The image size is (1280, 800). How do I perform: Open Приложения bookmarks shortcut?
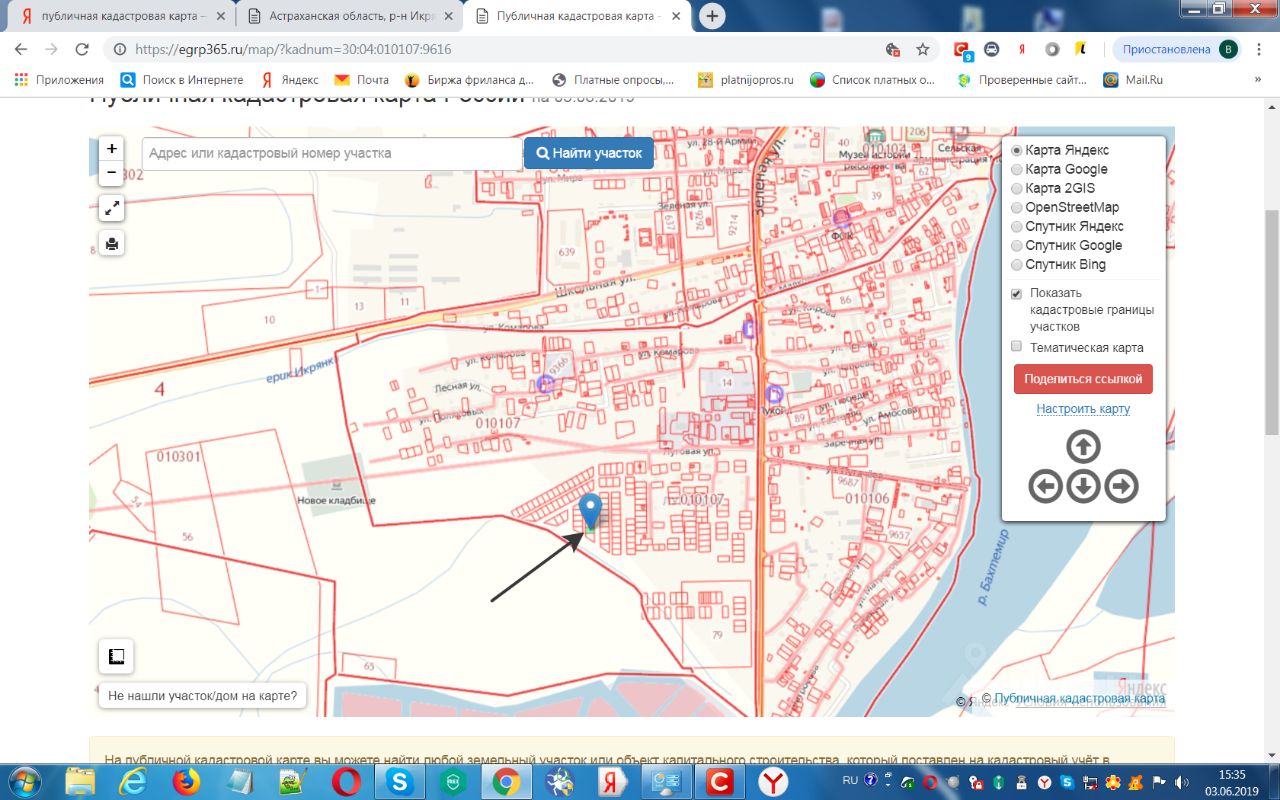(59, 80)
